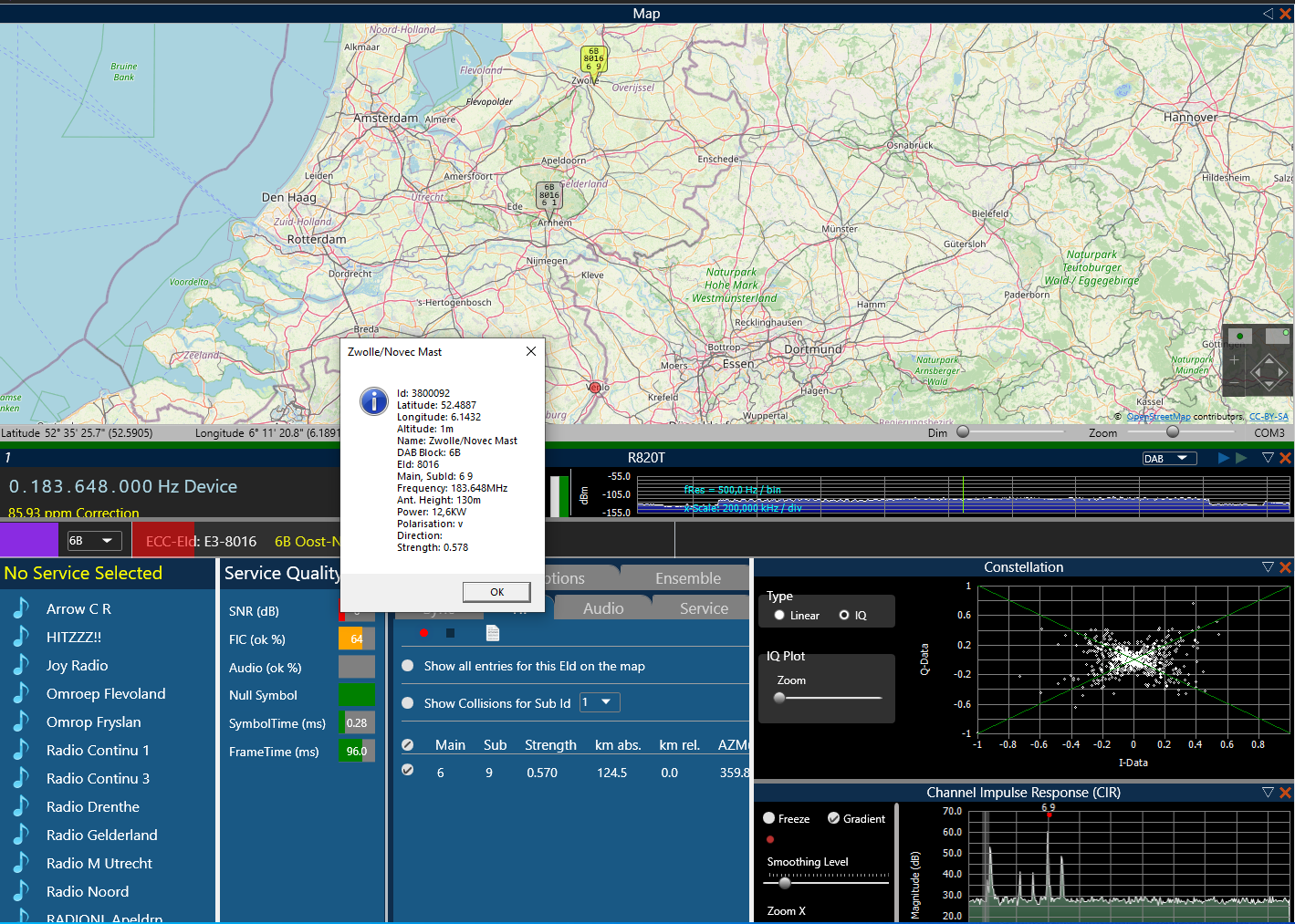The height and width of the screenshot is (924, 1295).
Task: Click the map Zoom slider handle
Action: [x=1173, y=432]
